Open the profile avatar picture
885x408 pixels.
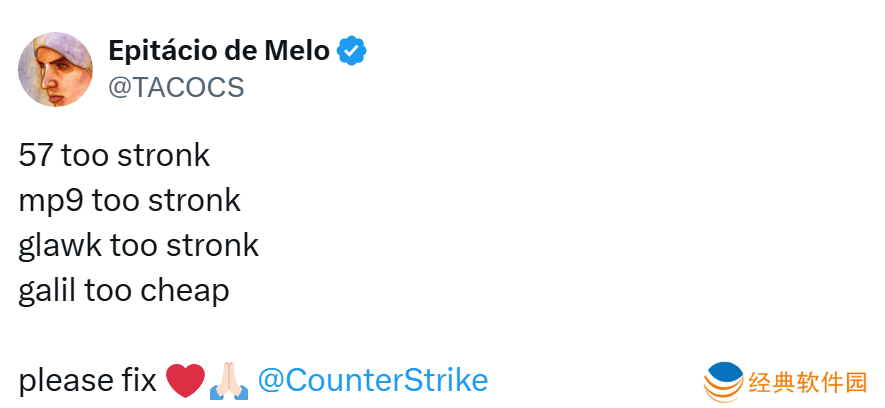coord(56,69)
